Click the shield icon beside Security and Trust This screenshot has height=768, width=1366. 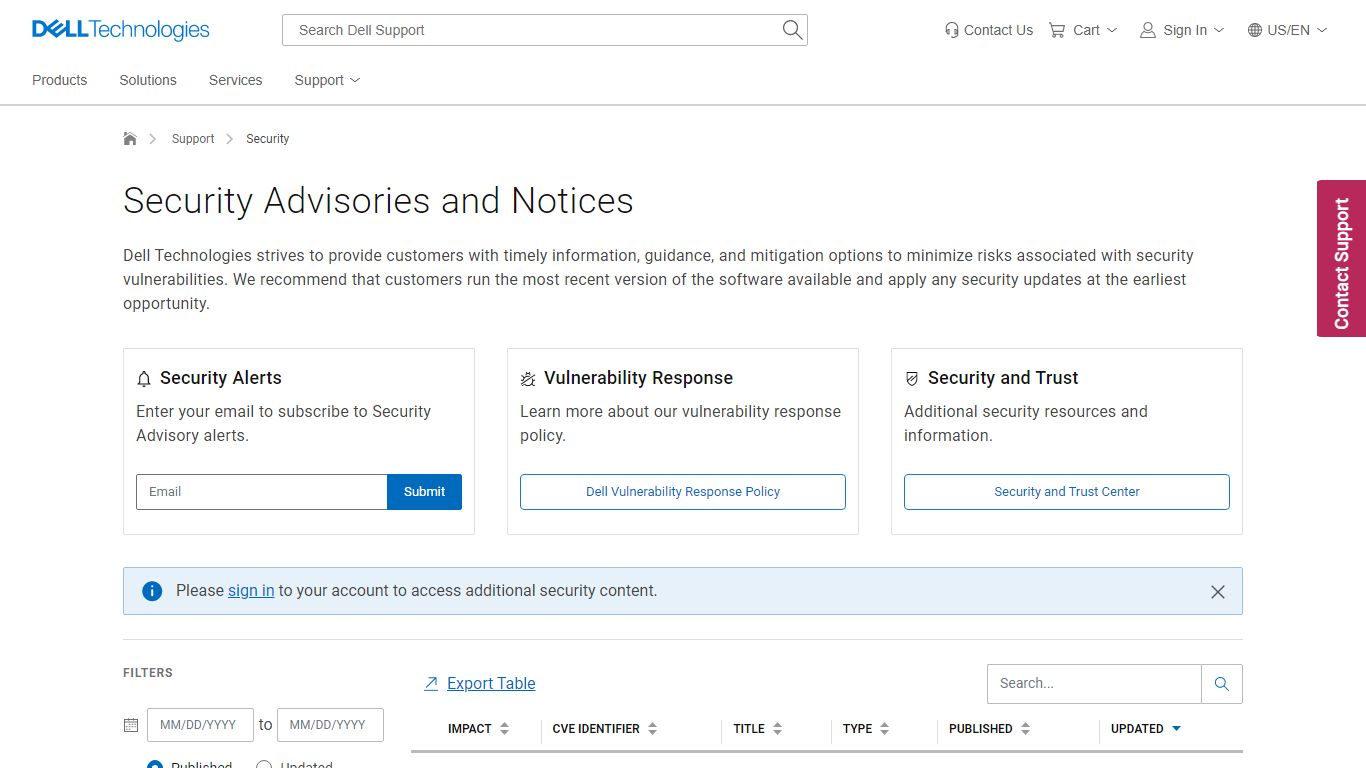pyautogui.click(x=911, y=379)
